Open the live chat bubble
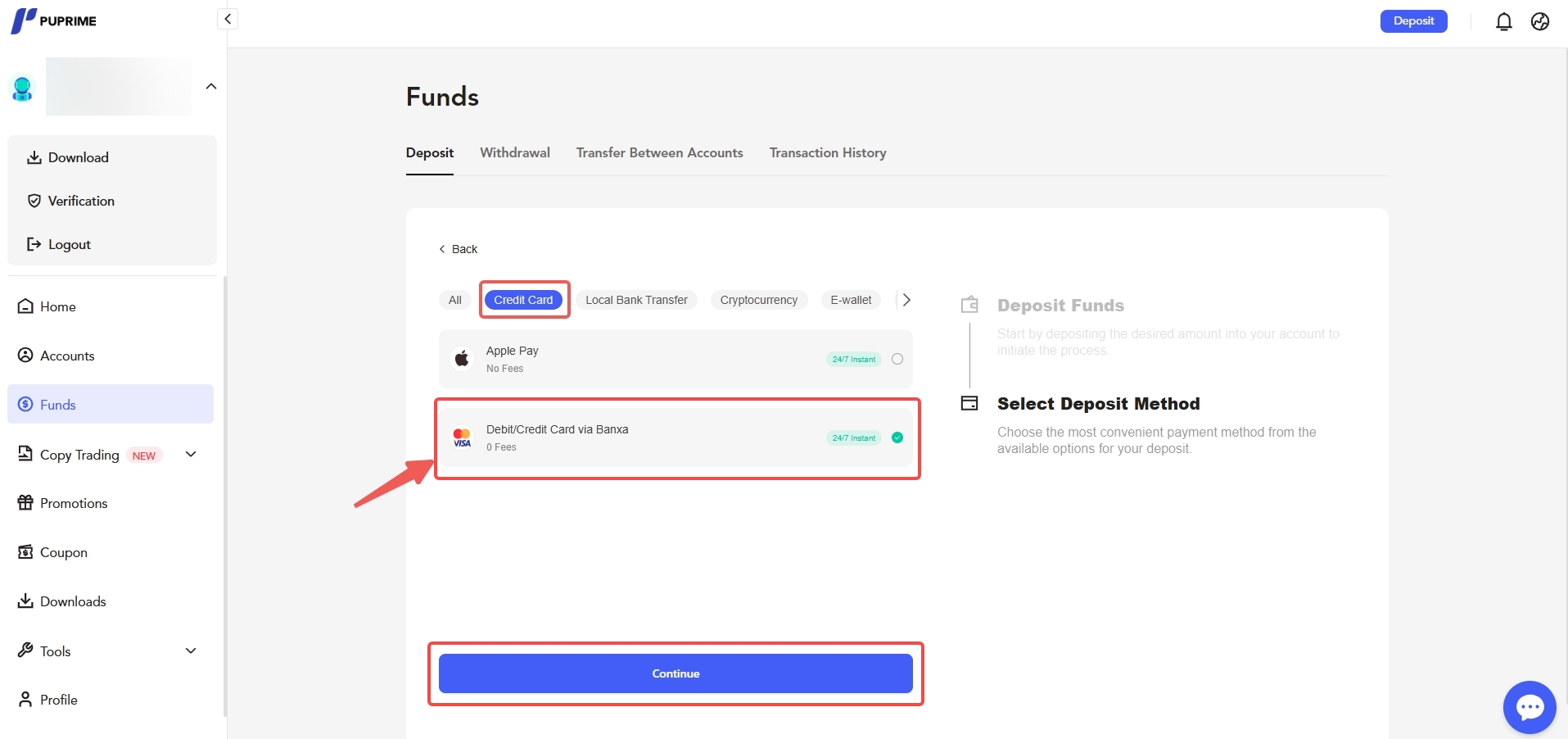This screenshot has width=1568, height=739. click(1529, 706)
